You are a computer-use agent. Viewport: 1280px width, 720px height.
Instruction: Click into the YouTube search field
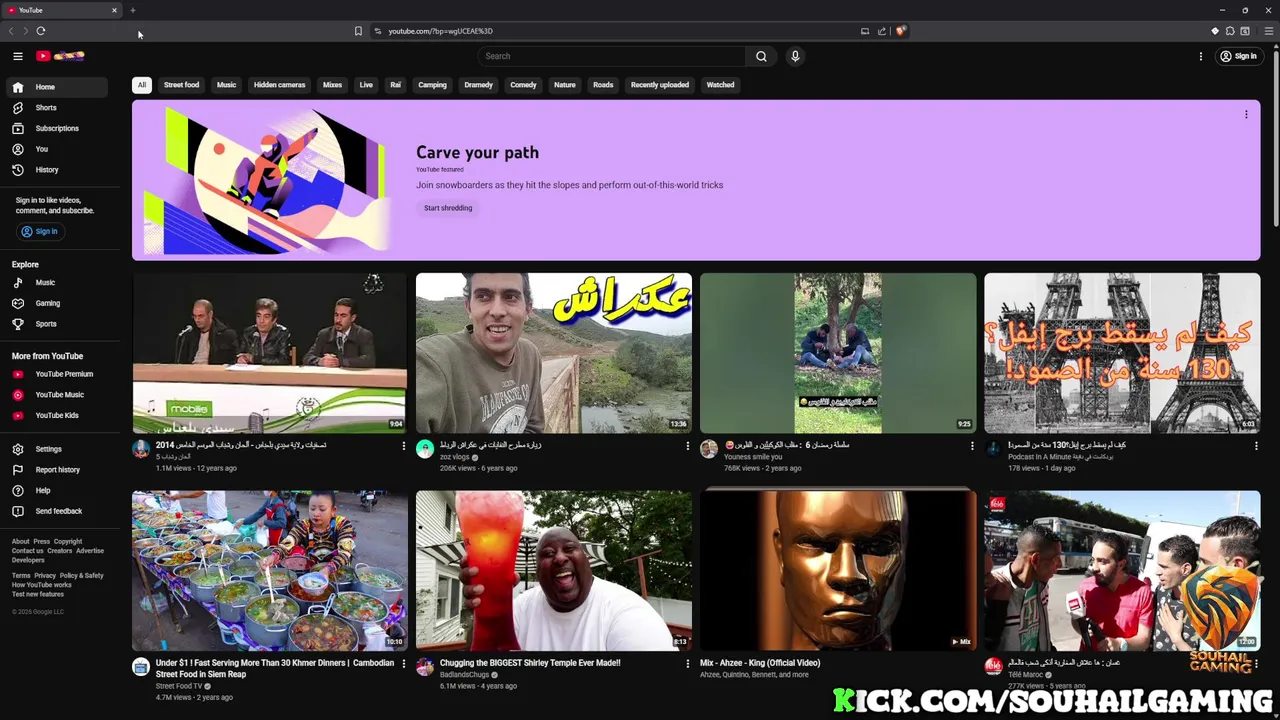click(610, 56)
